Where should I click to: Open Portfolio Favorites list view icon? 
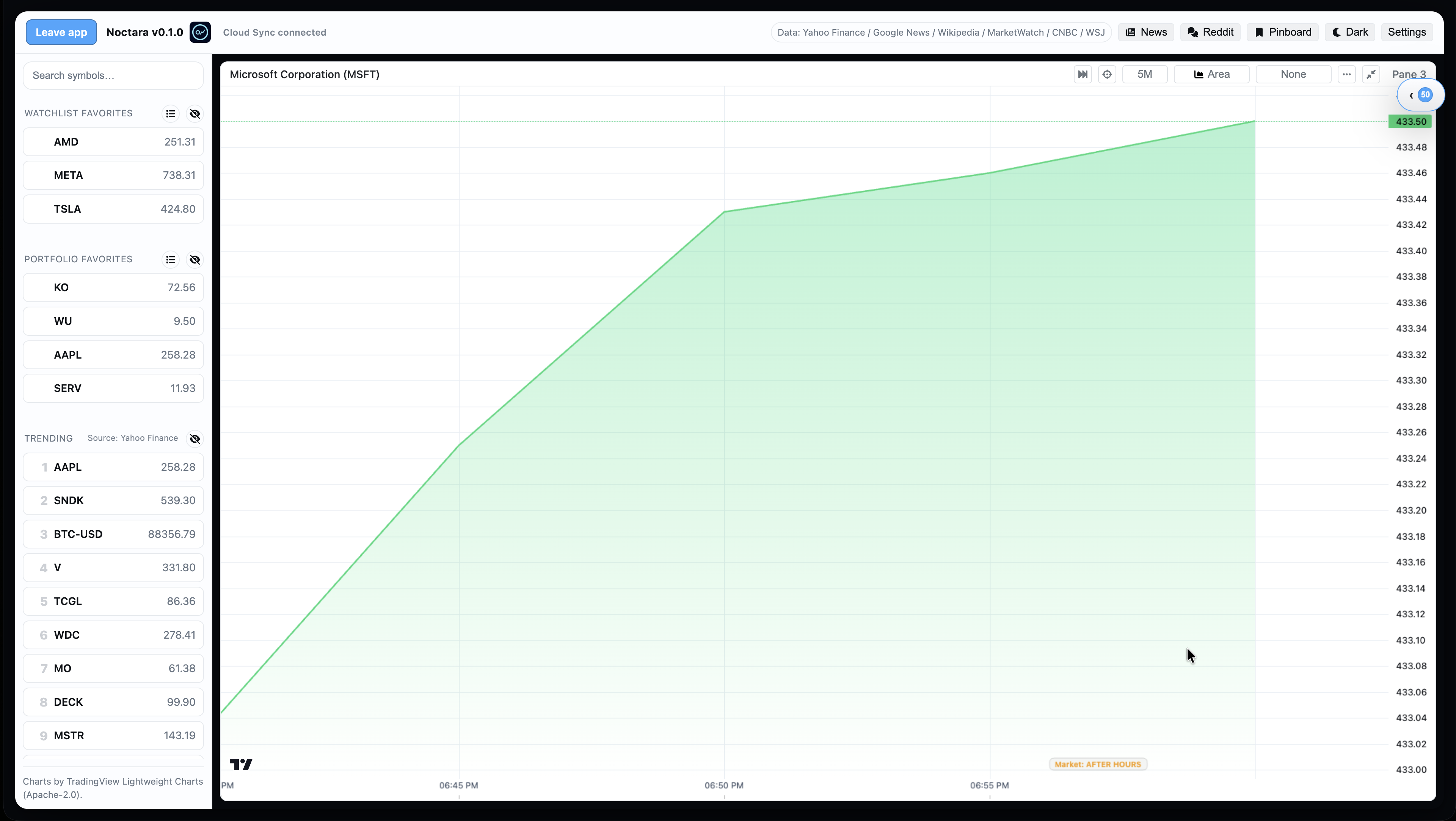pyautogui.click(x=170, y=259)
